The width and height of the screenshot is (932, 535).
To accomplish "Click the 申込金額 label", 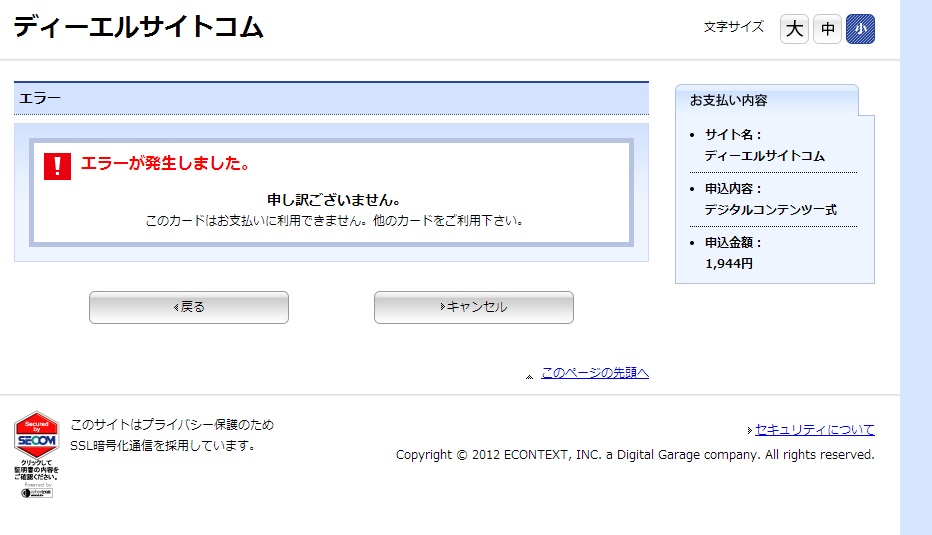I will coord(733,243).
